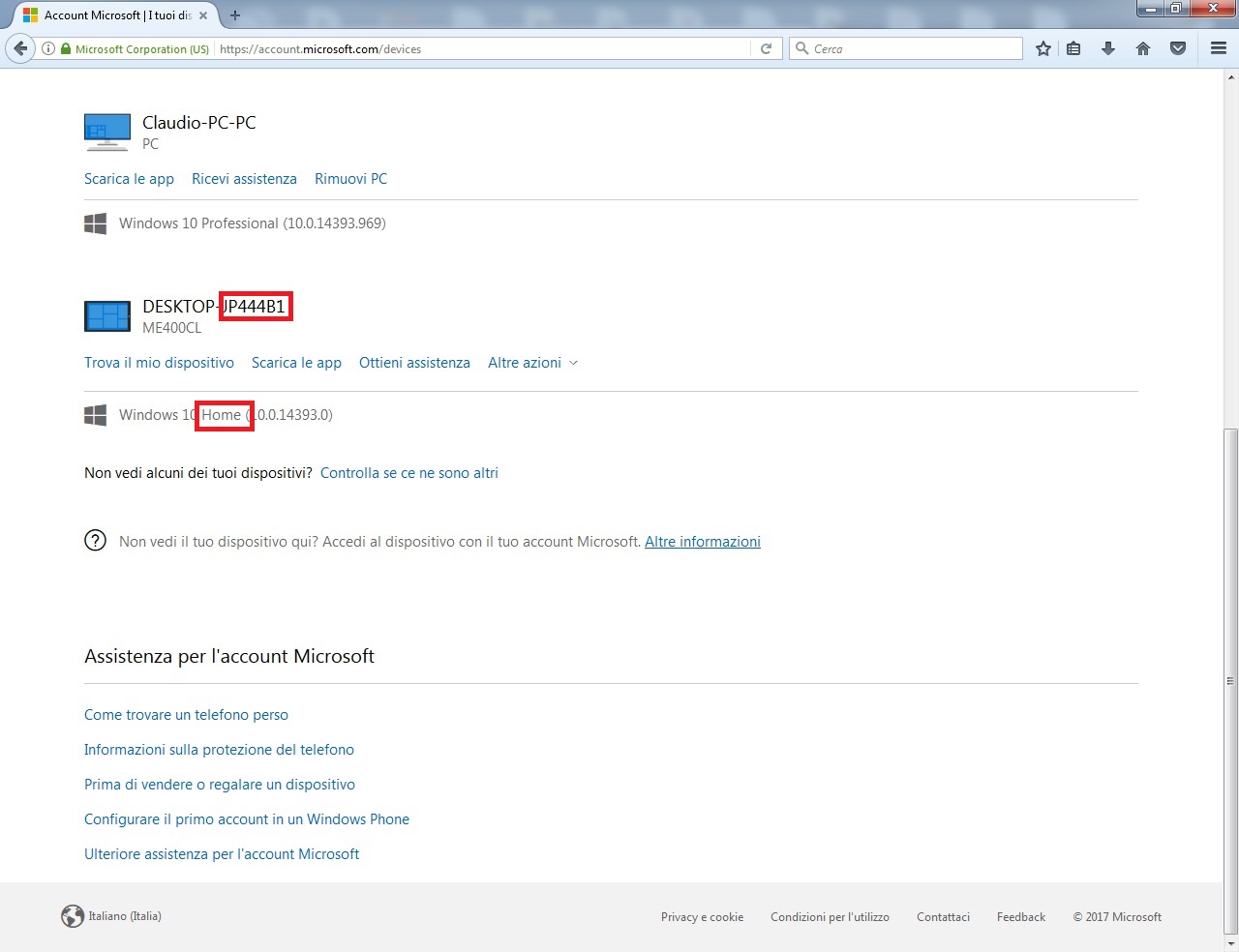Click the DESKTOP-JP444B1 device name

coord(214,307)
